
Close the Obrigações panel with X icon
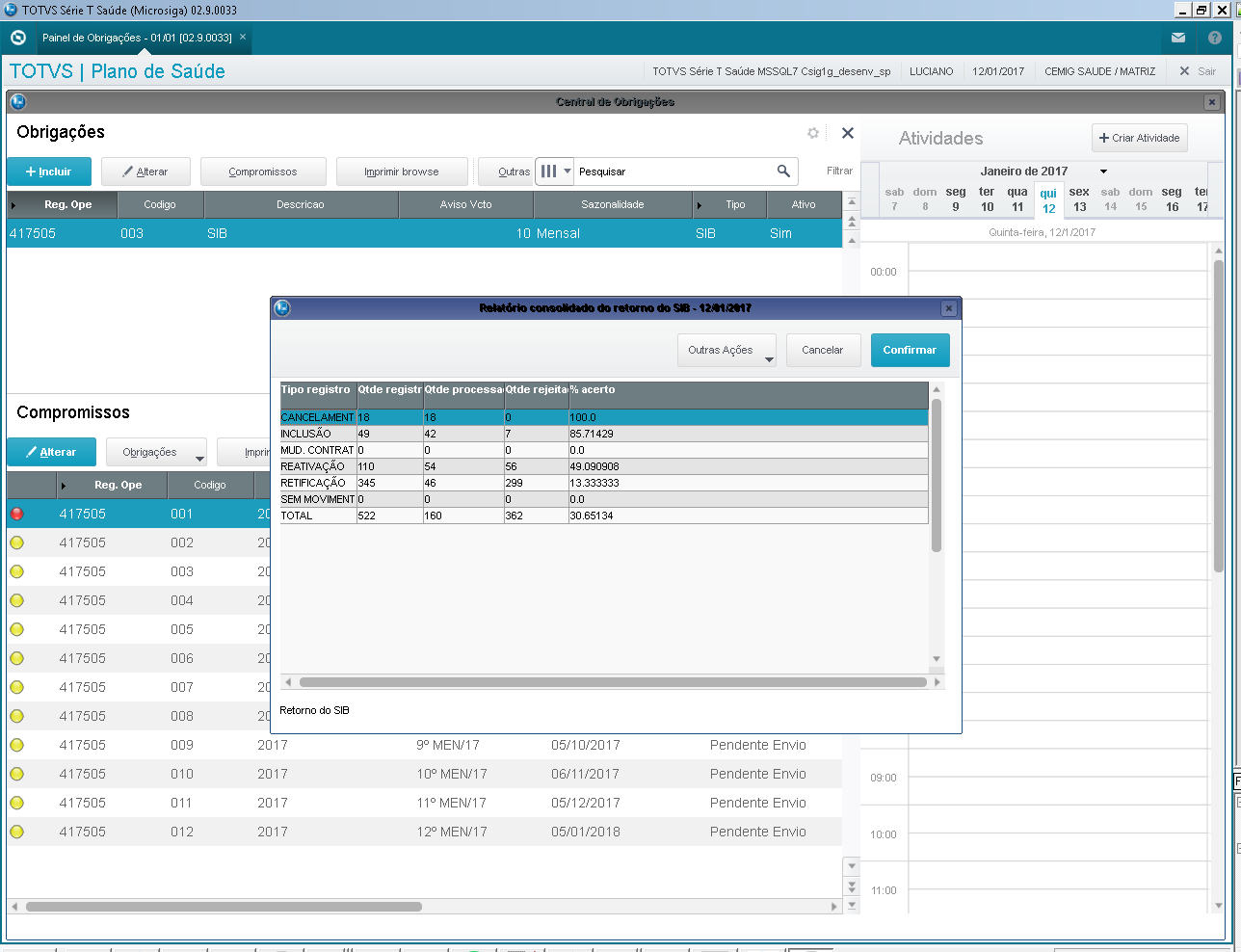tap(848, 133)
